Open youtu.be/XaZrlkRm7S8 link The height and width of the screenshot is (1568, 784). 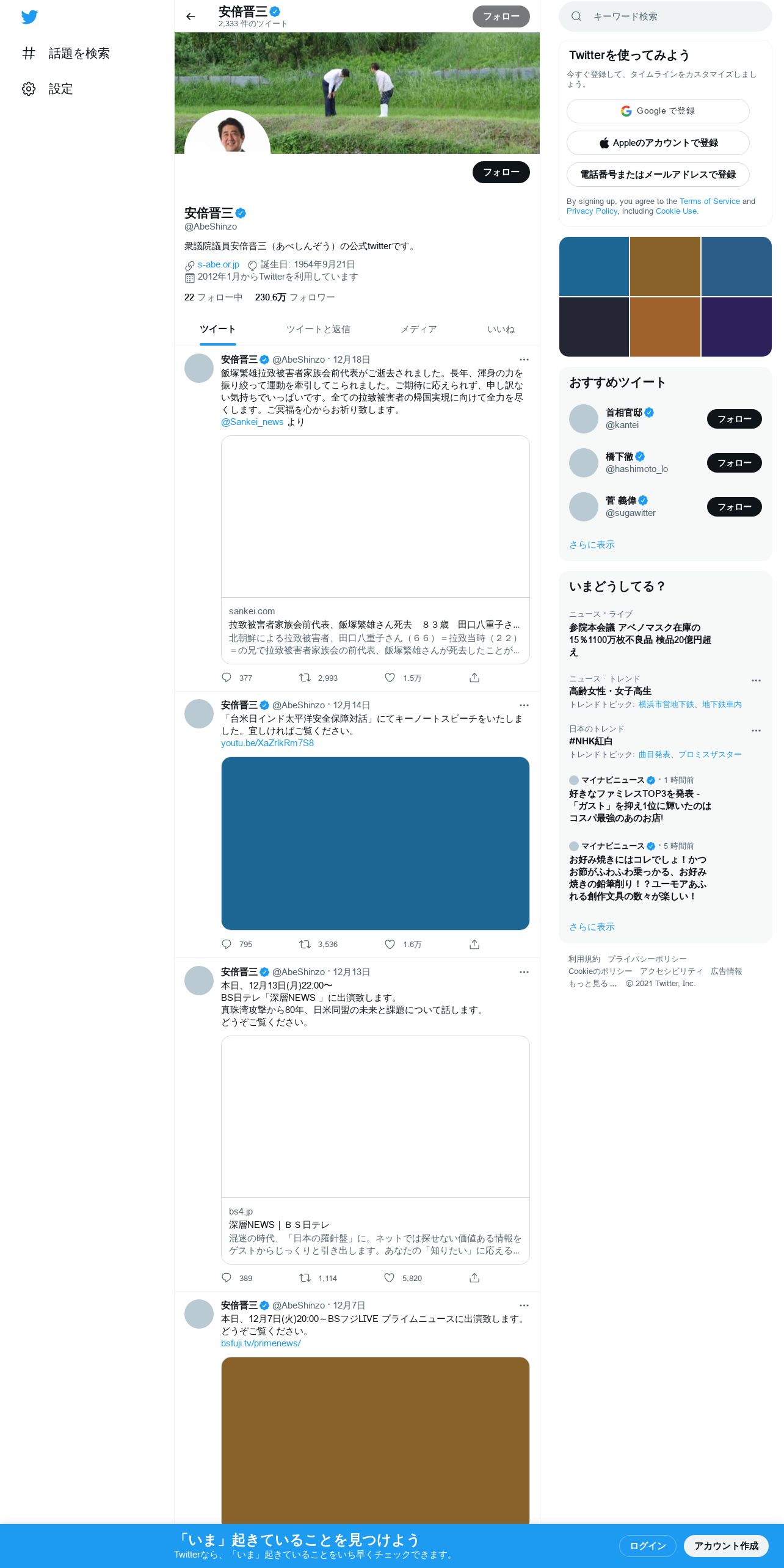pyautogui.click(x=267, y=743)
